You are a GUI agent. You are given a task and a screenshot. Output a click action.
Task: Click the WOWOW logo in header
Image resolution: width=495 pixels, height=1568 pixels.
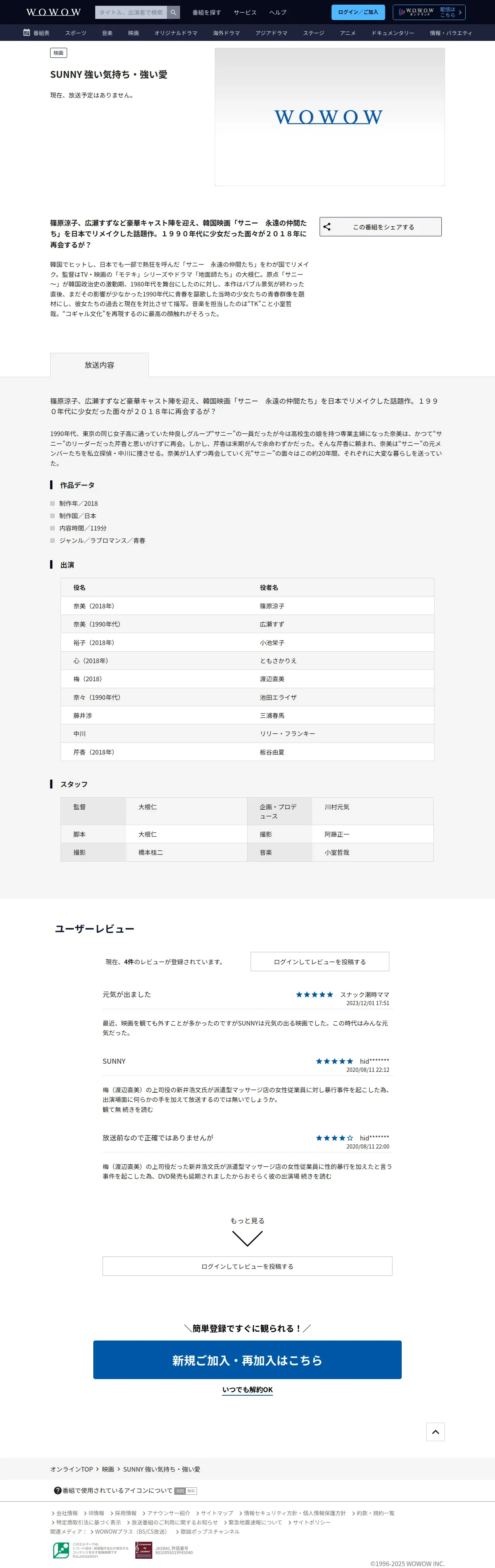pyautogui.click(x=53, y=12)
